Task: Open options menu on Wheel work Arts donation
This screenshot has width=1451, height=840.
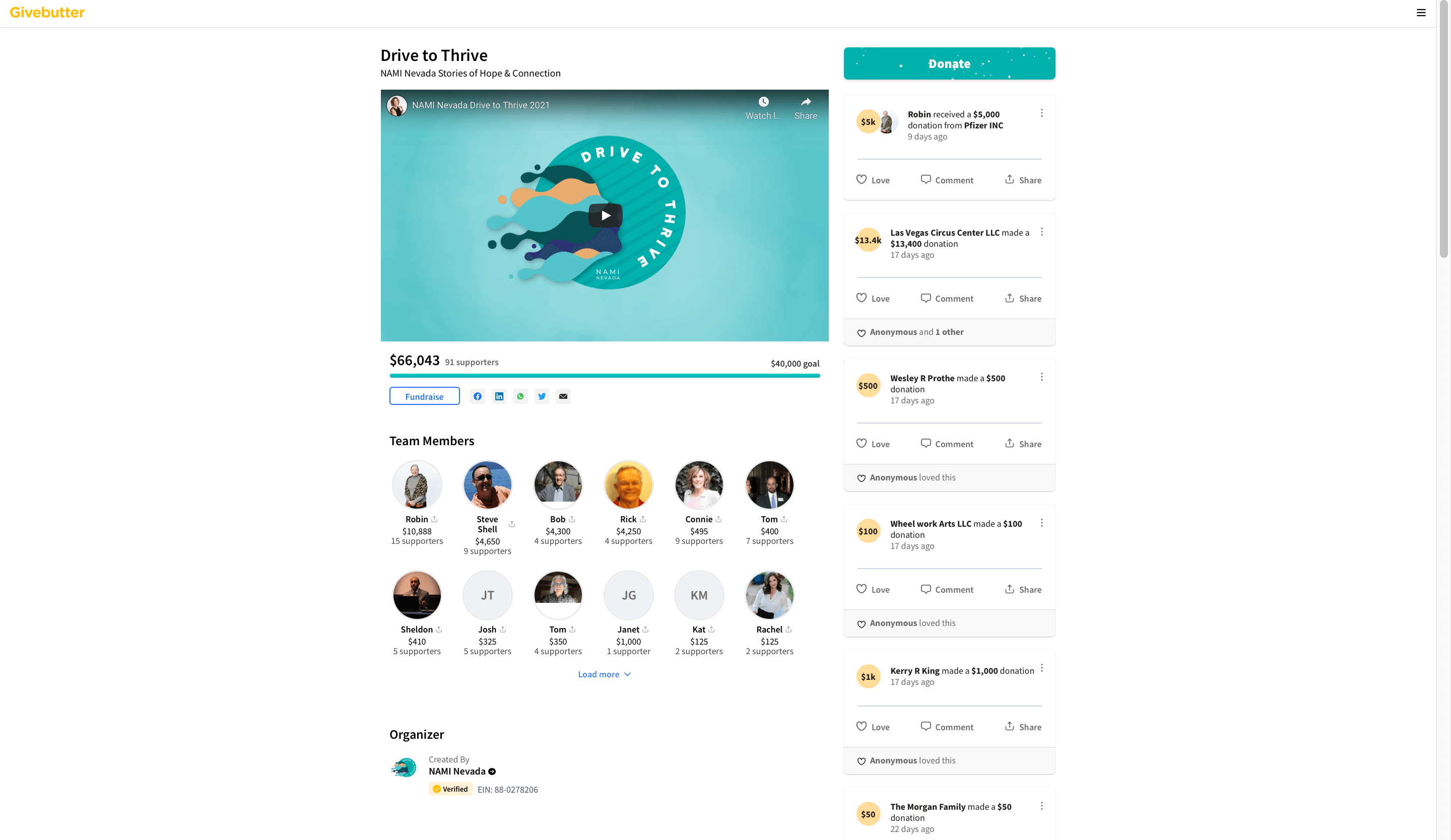Action: tap(1041, 523)
